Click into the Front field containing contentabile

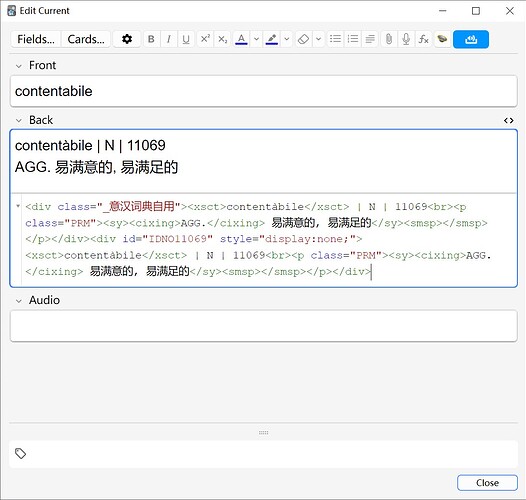263,91
